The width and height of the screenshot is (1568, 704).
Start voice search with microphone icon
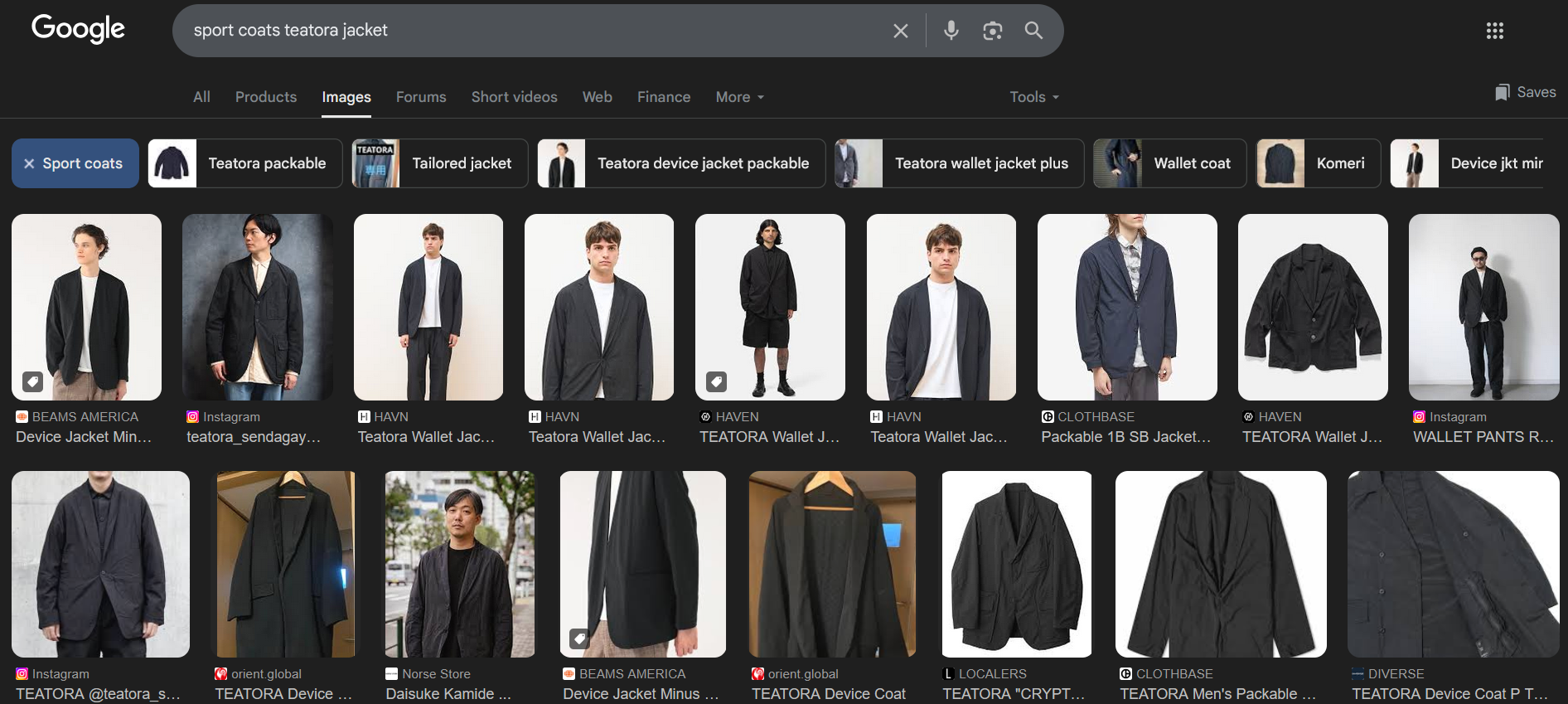[951, 31]
